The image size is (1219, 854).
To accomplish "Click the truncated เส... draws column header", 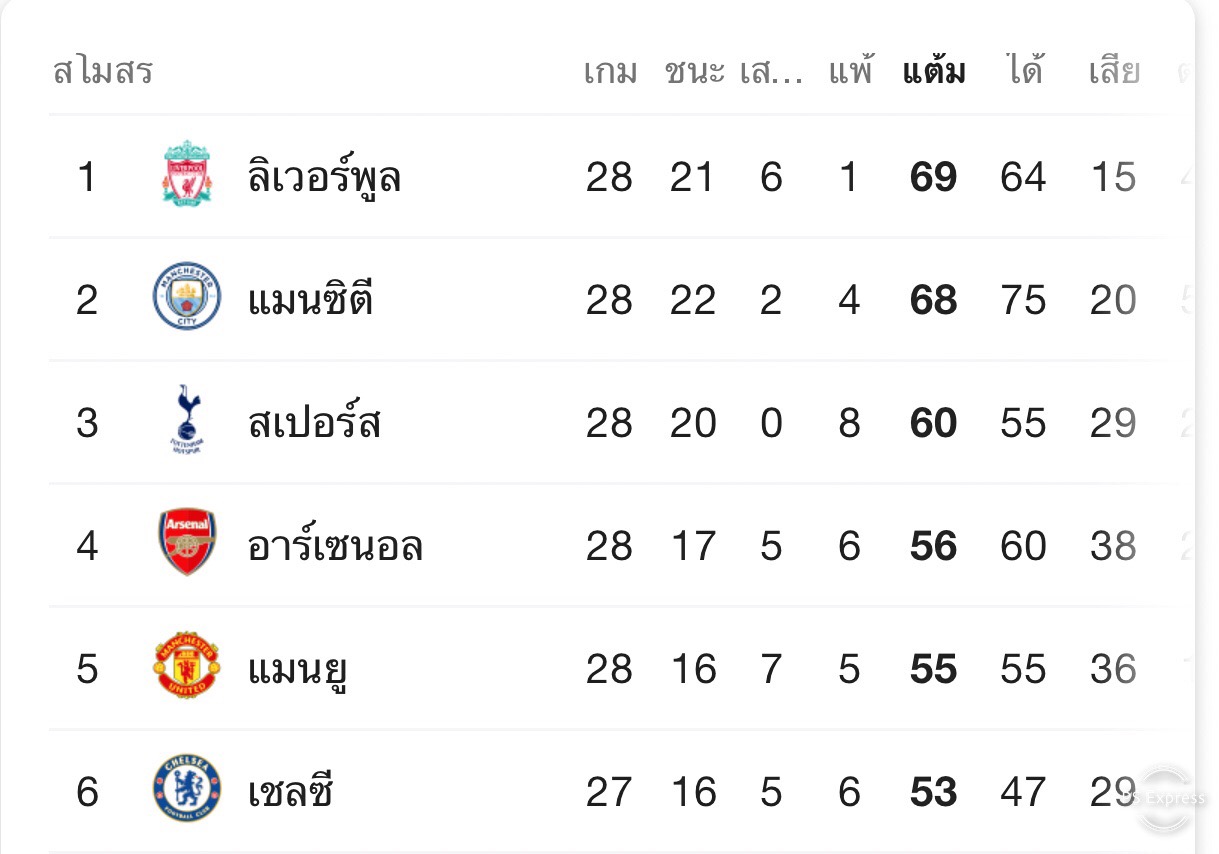I will click(x=772, y=72).
